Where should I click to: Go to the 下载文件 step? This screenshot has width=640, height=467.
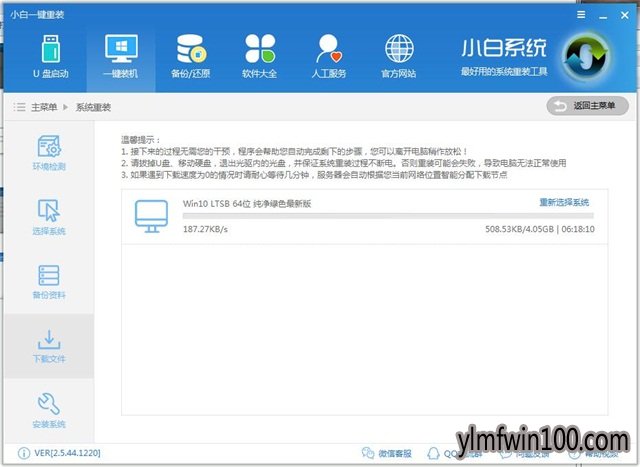(49, 346)
